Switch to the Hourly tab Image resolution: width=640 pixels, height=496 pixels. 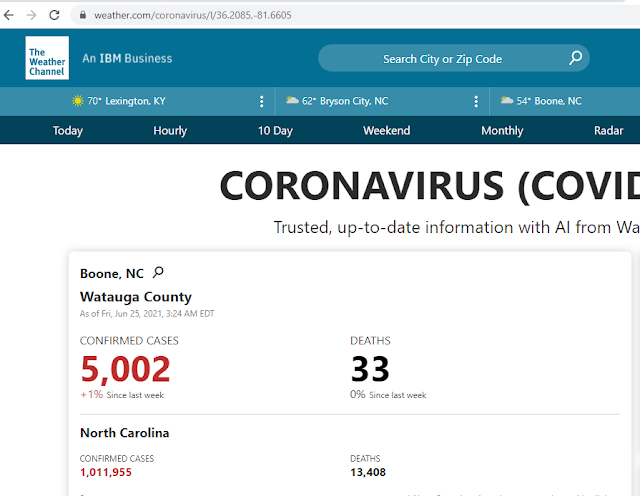coord(170,131)
